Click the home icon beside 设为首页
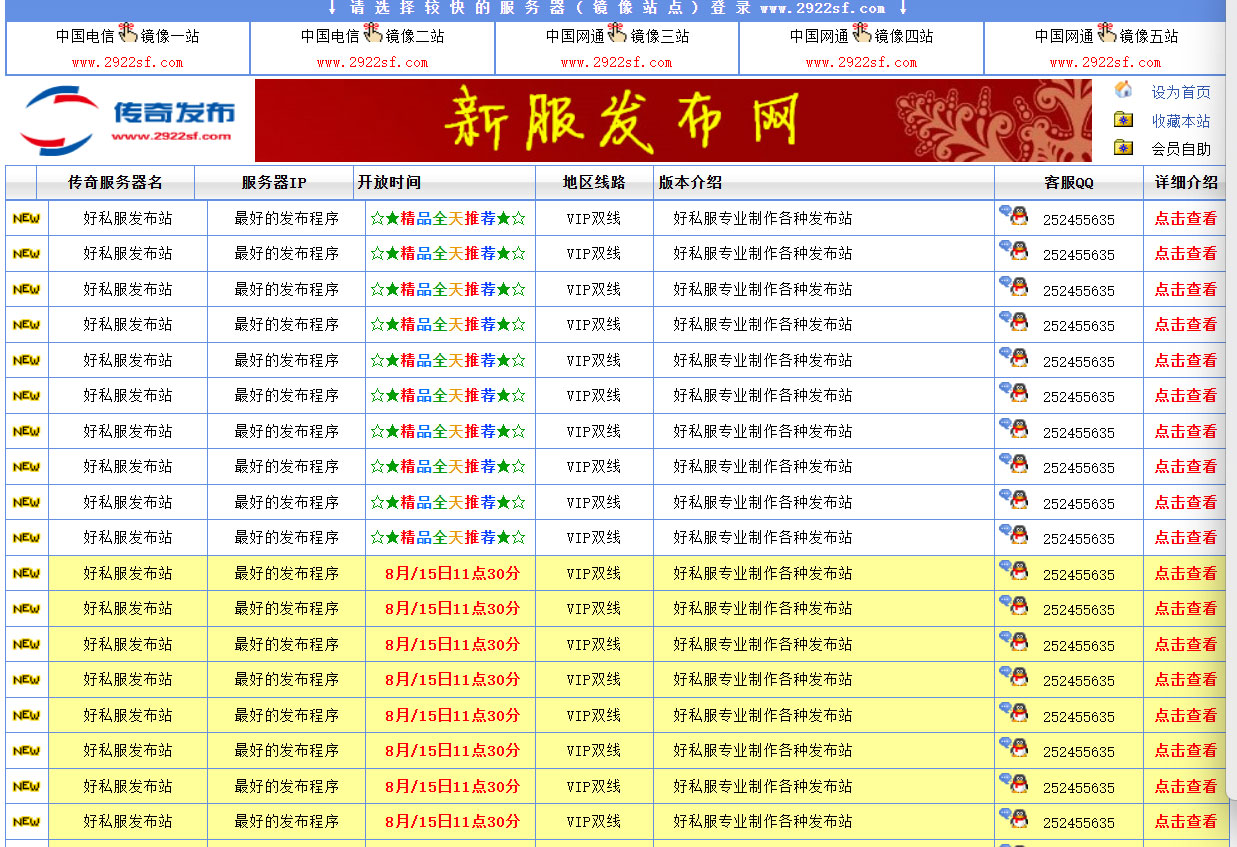 [x=1122, y=90]
